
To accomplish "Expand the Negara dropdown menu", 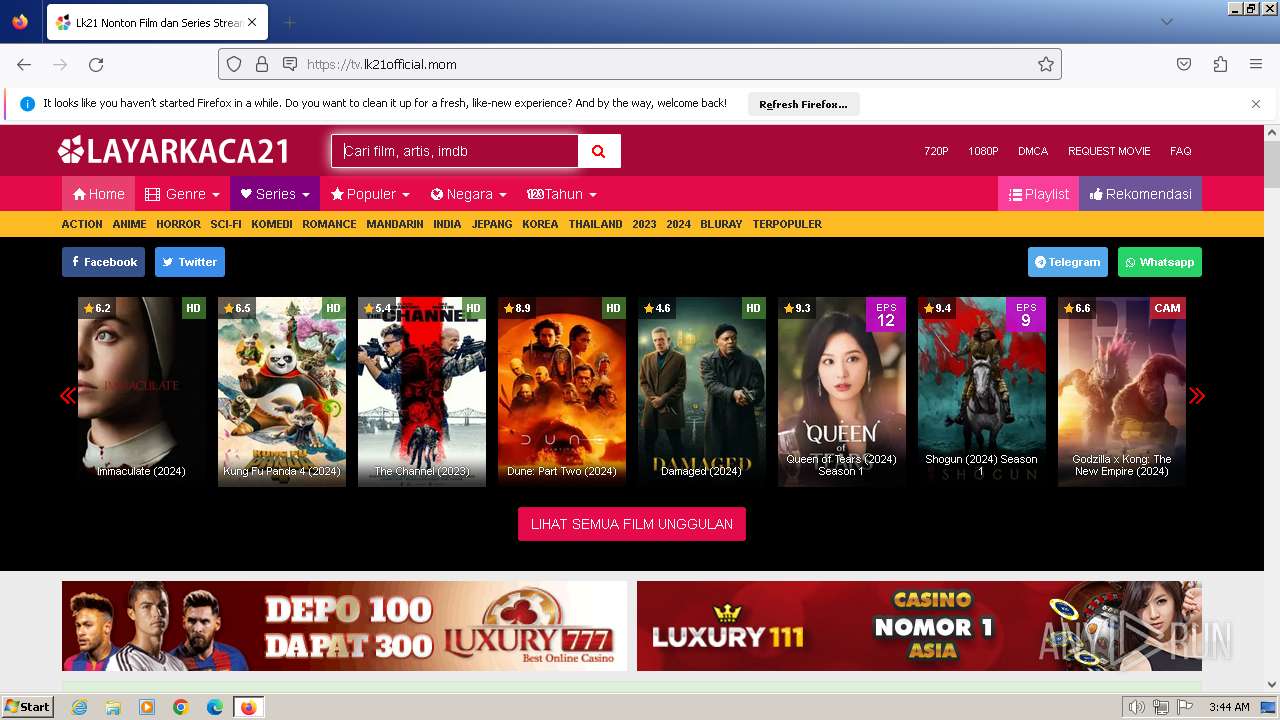I will [469, 194].
